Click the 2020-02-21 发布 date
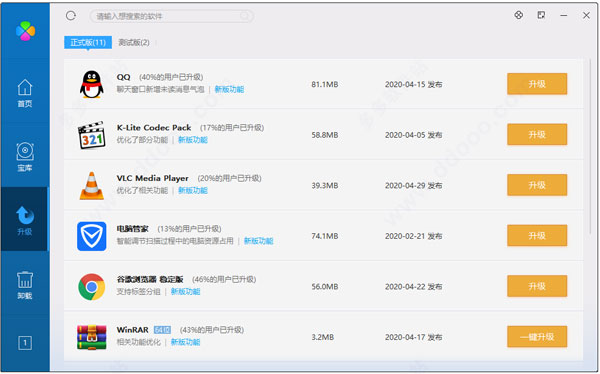Screen dimensions: 600x374 tap(414, 236)
